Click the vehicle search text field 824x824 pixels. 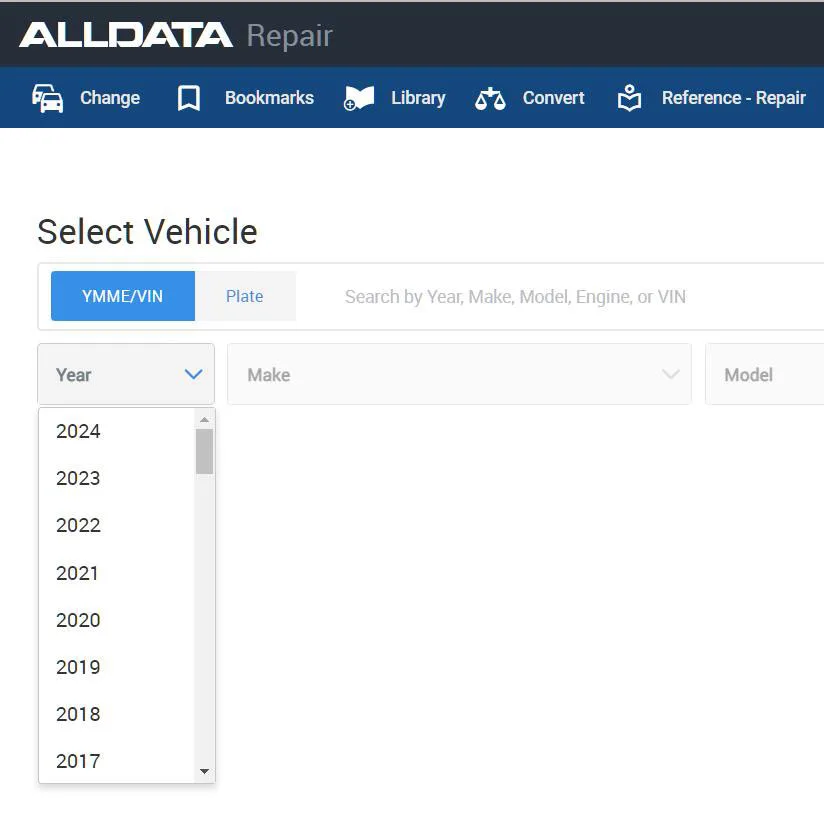pos(560,296)
